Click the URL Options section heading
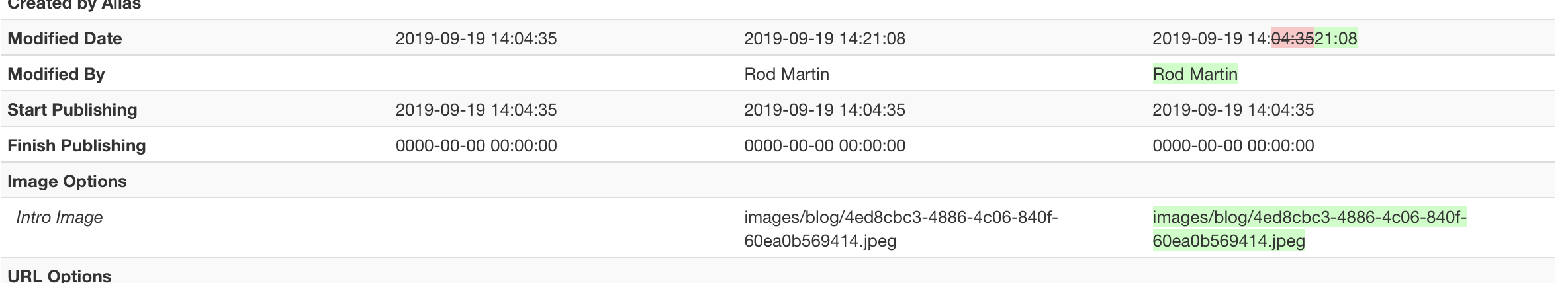Viewport: 1568px width, 283px height. tap(60, 276)
